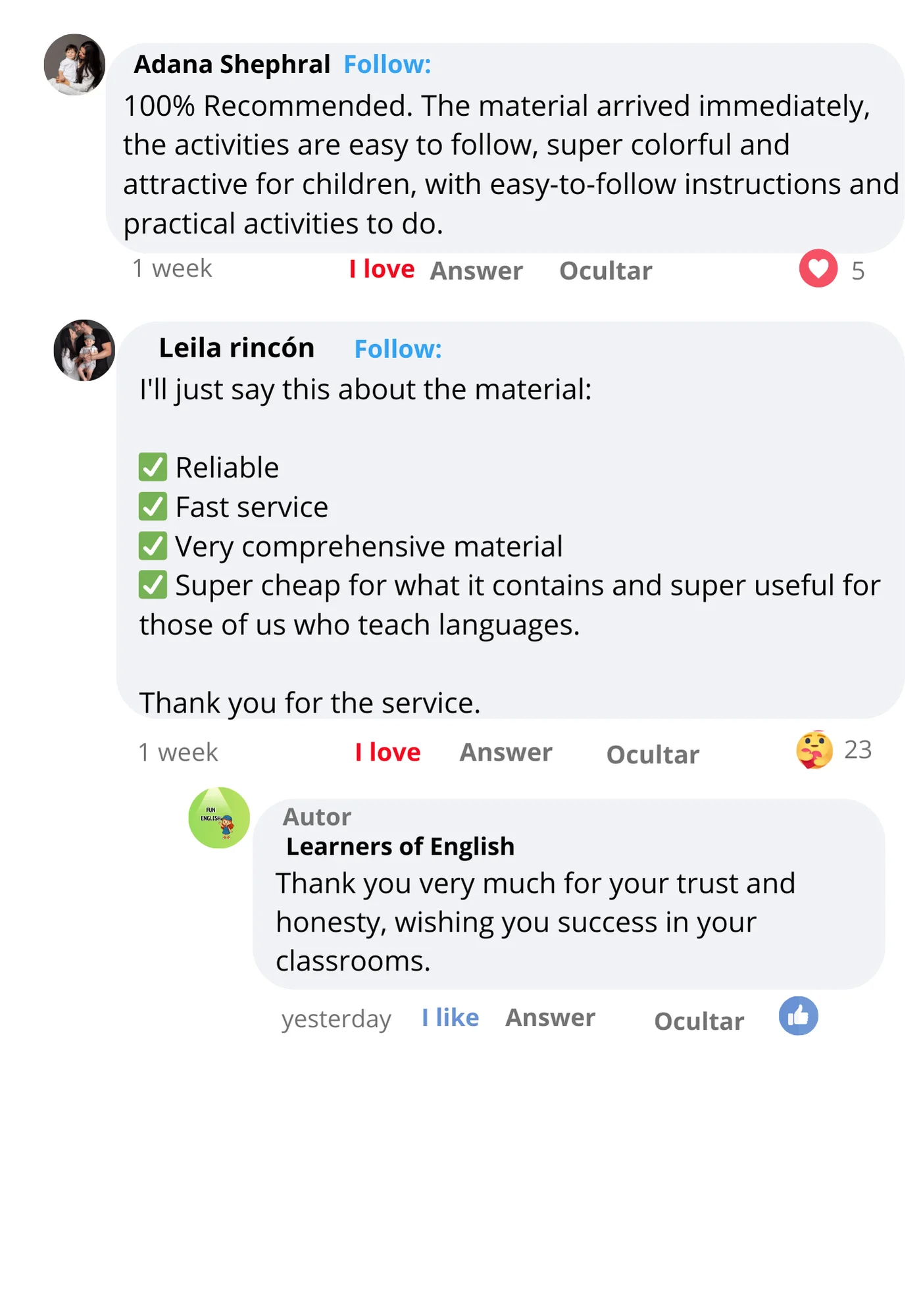Click the checkmark beside Super cheap
The height and width of the screenshot is (1316, 919).
153,585
